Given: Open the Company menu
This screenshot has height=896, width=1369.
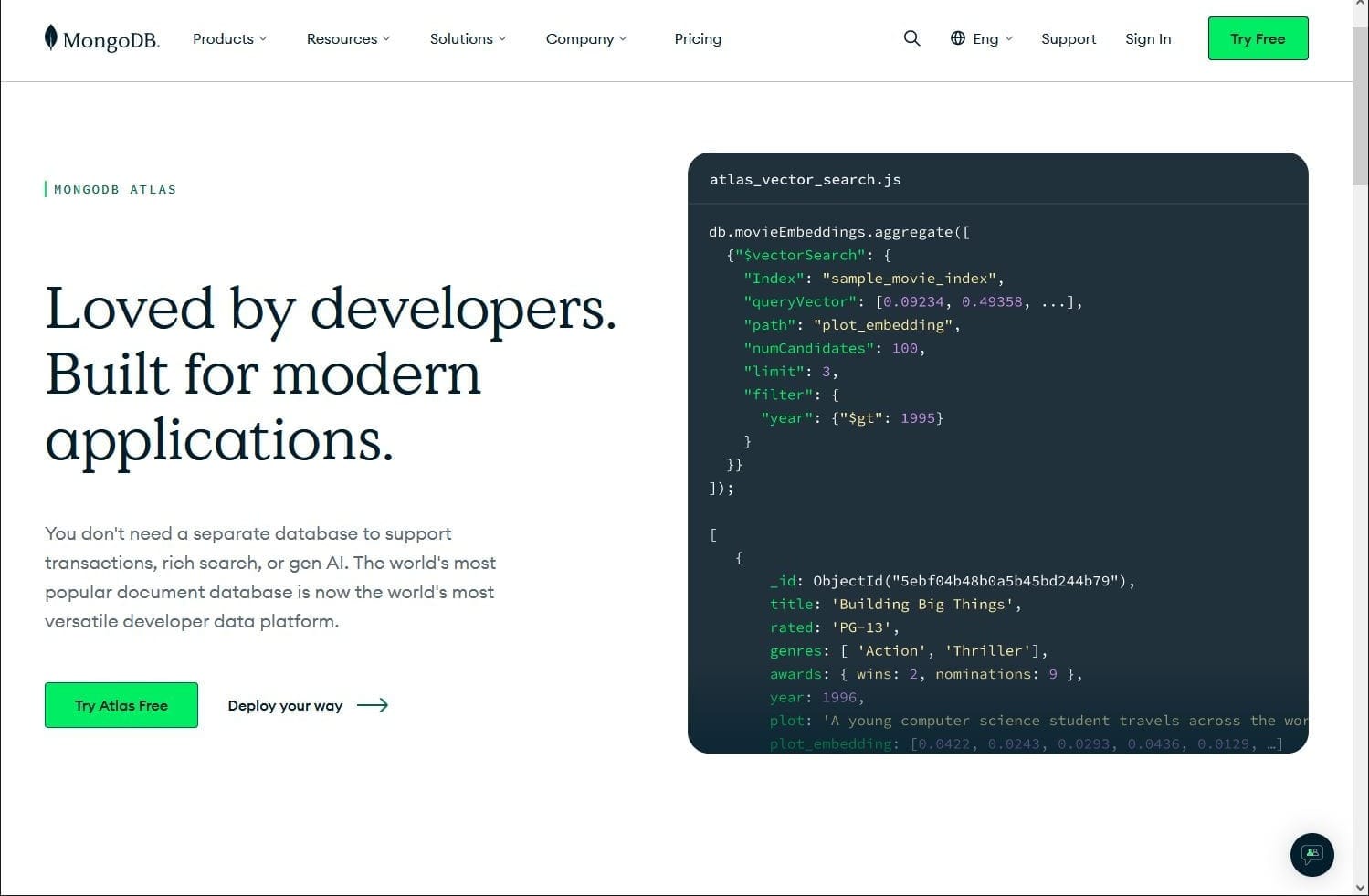Looking at the screenshot, I should click(x=584, y=38).
